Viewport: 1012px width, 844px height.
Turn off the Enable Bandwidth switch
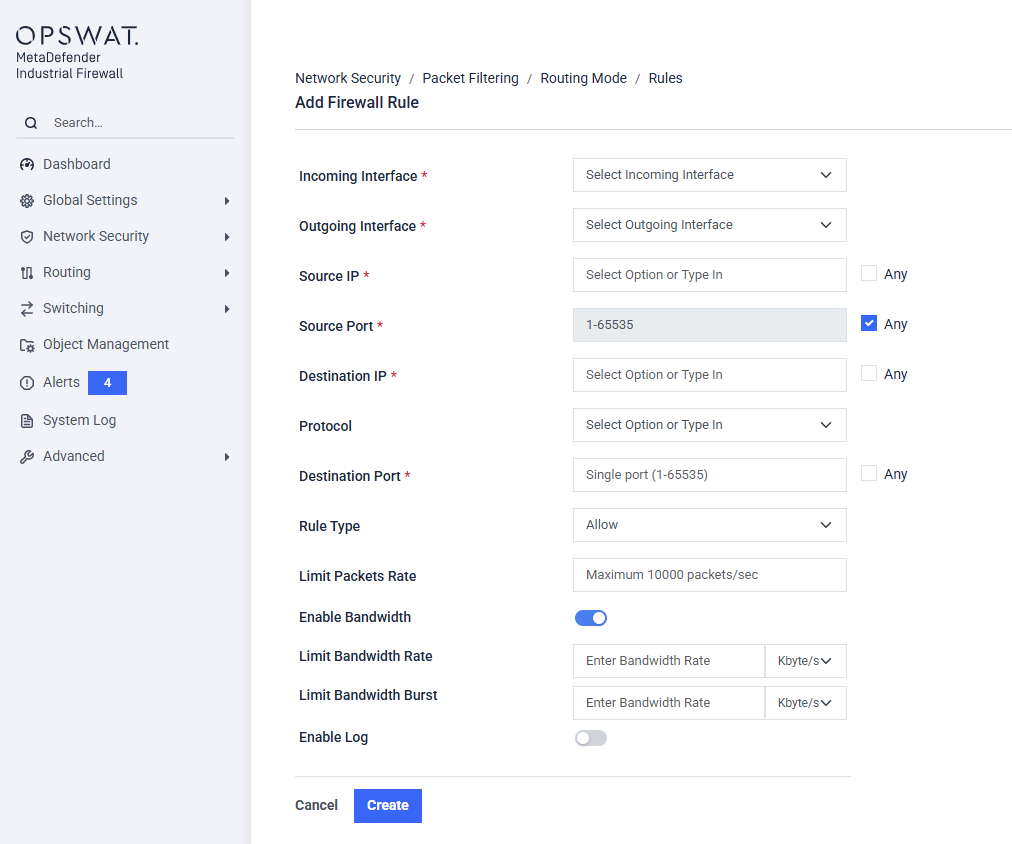pyautogui.click(x=591, y=618)
